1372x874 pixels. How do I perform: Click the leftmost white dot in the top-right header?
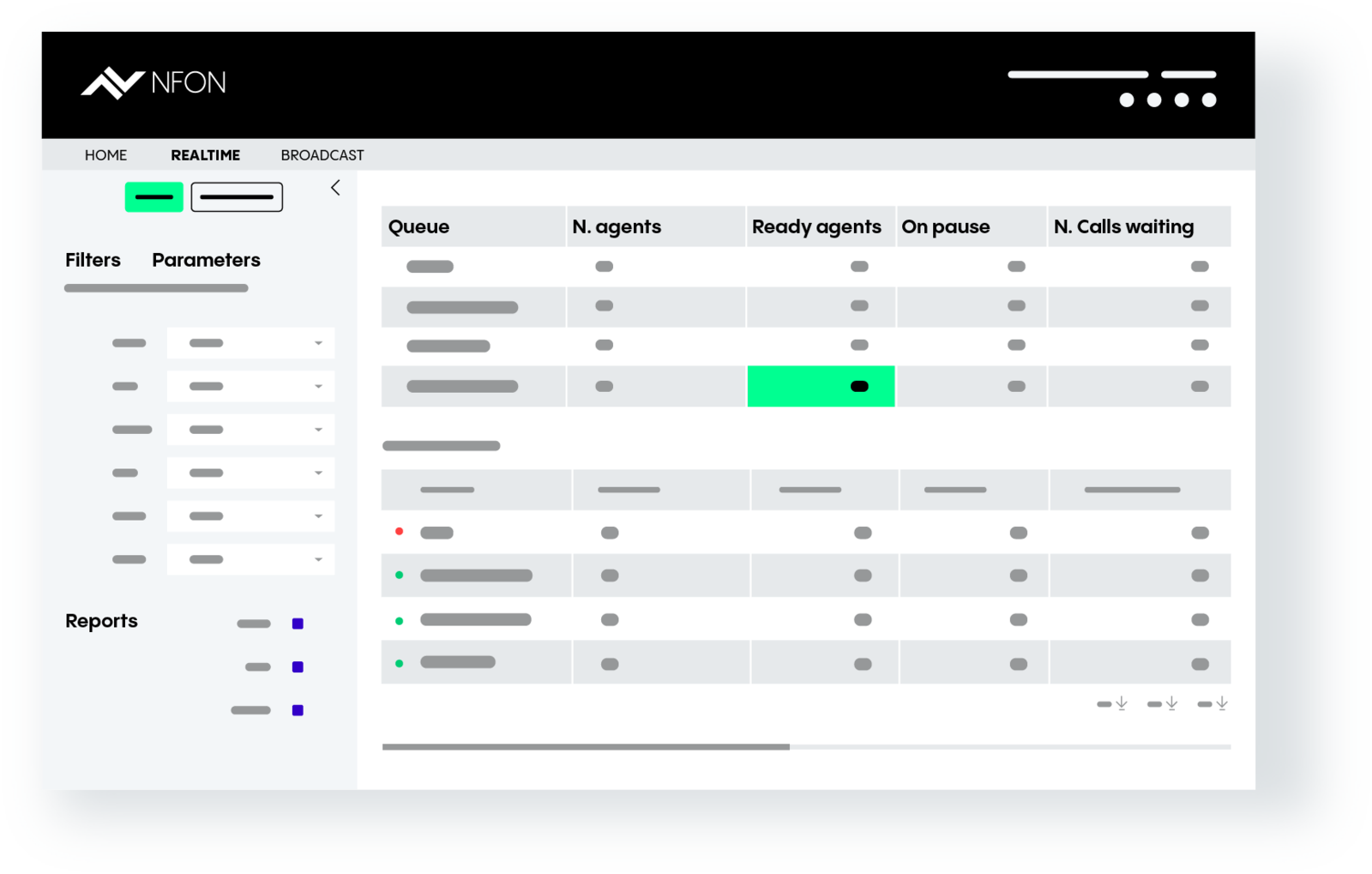click(x=1126, y=99)
